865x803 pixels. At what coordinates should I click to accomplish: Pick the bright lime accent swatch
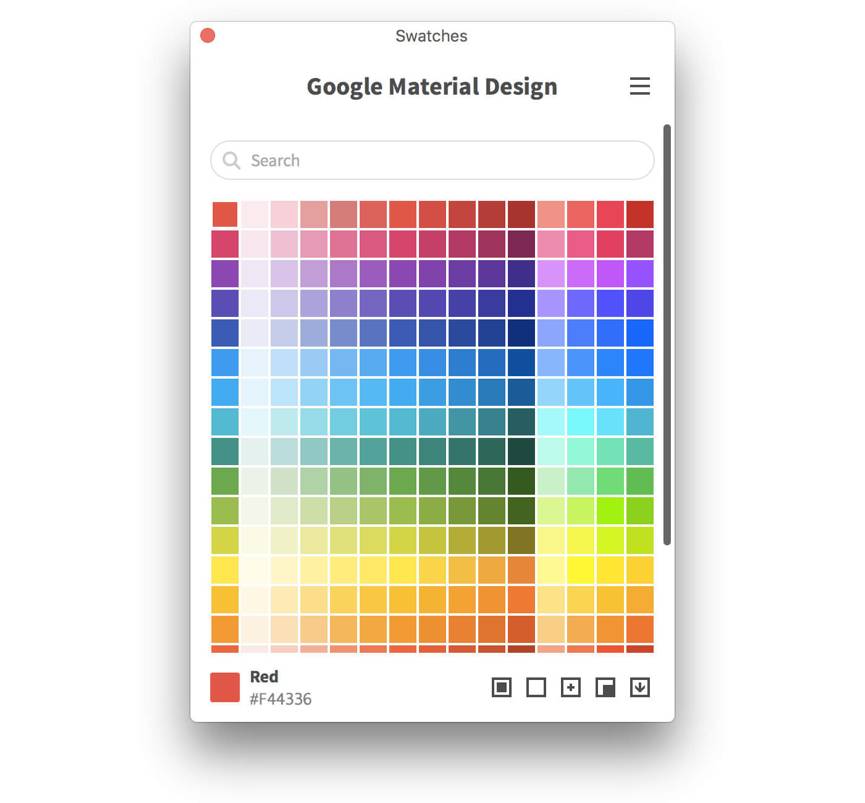click(610, 511)
